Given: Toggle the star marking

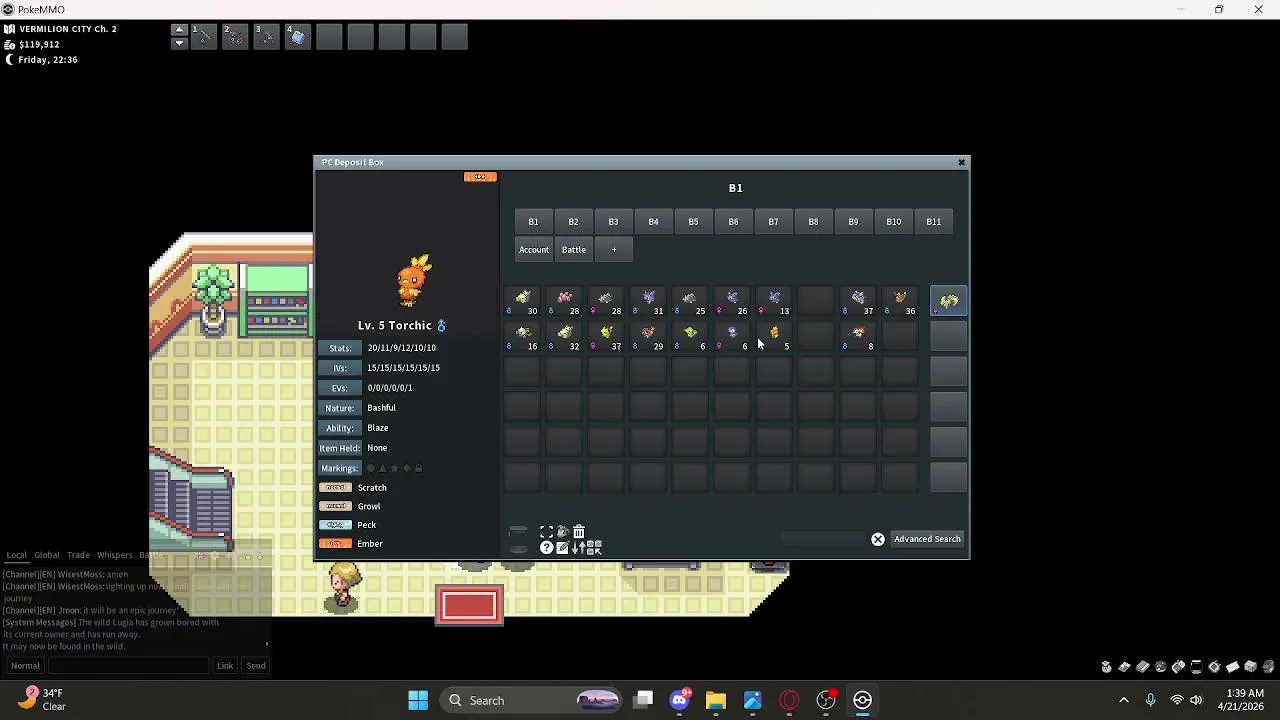Looking at the screenshot, I should [x=395, y=468].
